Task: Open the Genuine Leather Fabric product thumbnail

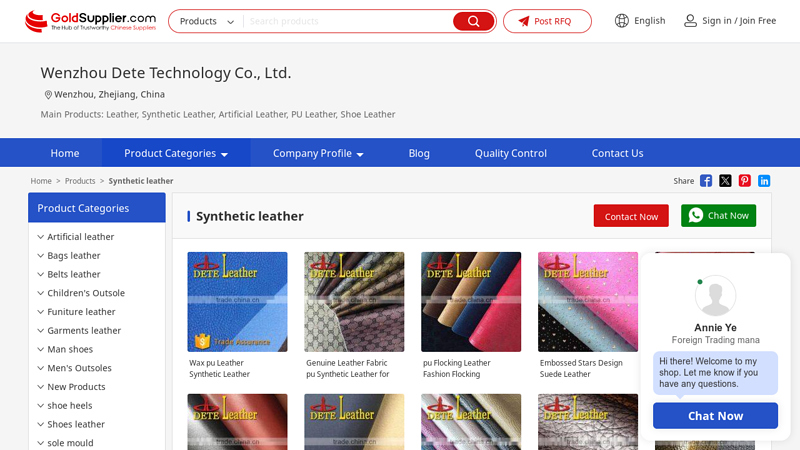Action: [354, 302]
